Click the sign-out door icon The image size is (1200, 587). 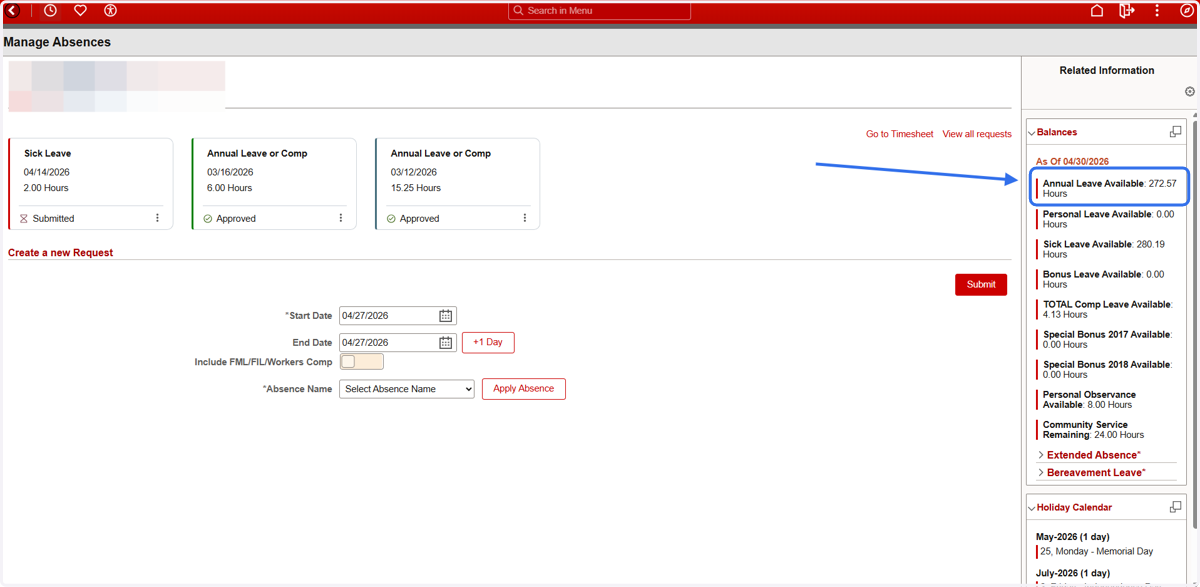tap(1127, 11)
